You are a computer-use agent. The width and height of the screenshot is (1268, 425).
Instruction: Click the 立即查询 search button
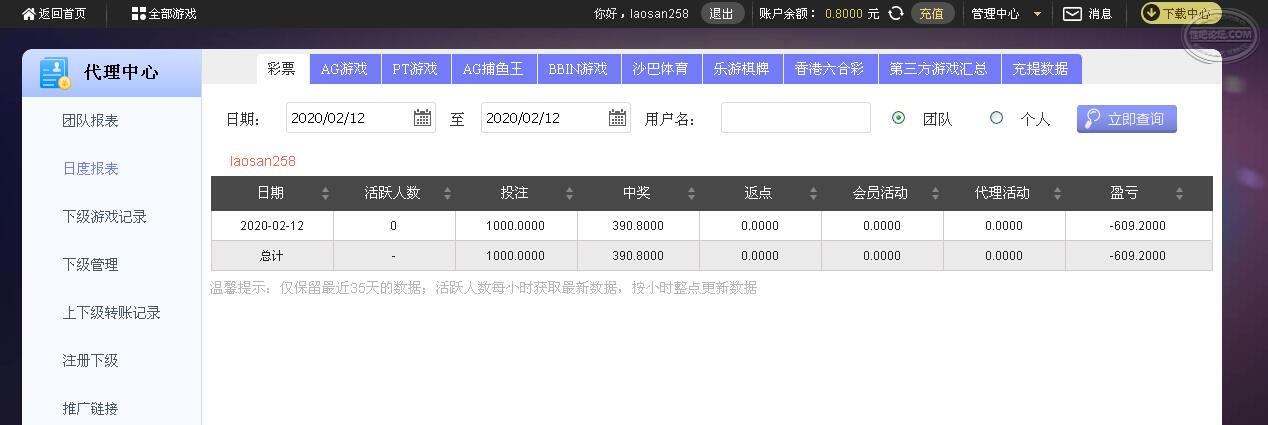click(1127, 118)
